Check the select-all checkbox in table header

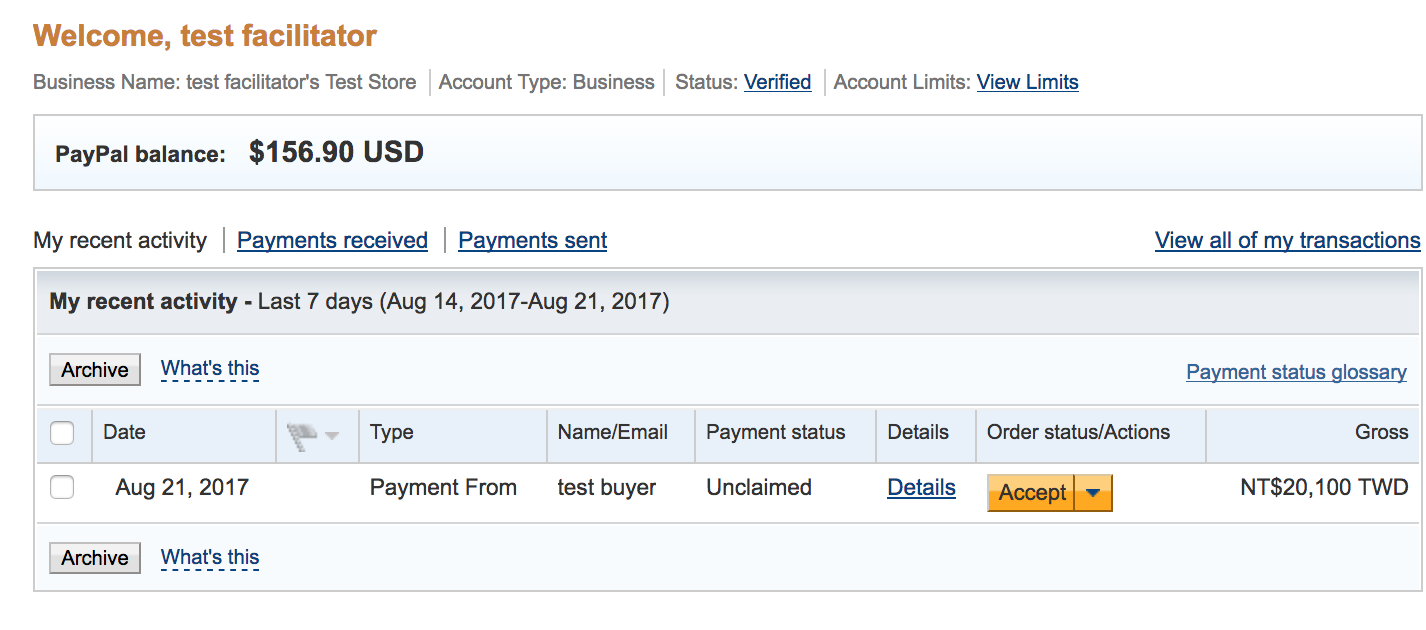pyautogui.click(x=62, y=433)
